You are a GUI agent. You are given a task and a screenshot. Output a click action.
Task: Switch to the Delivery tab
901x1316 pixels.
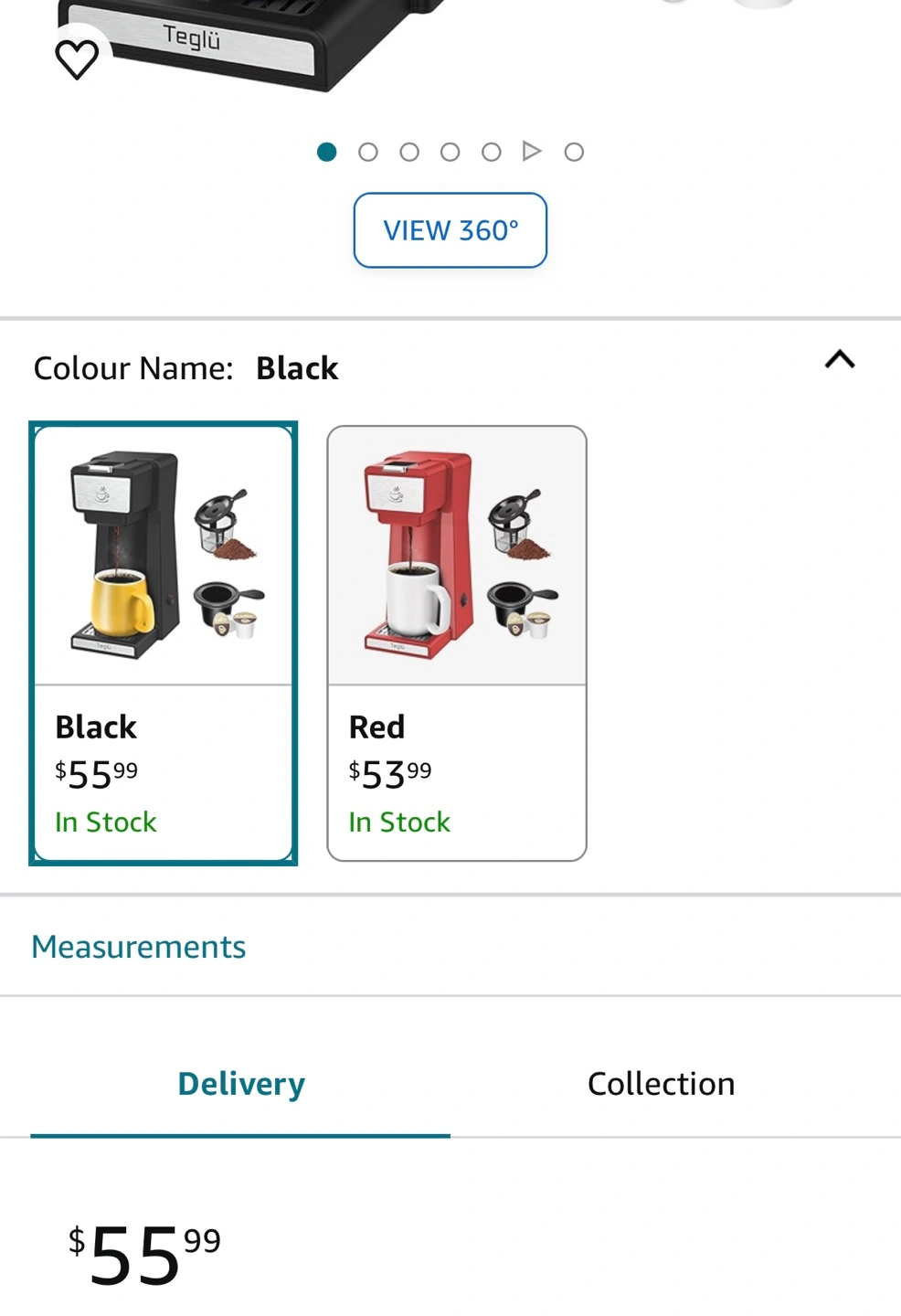[x=240, y=1084]
